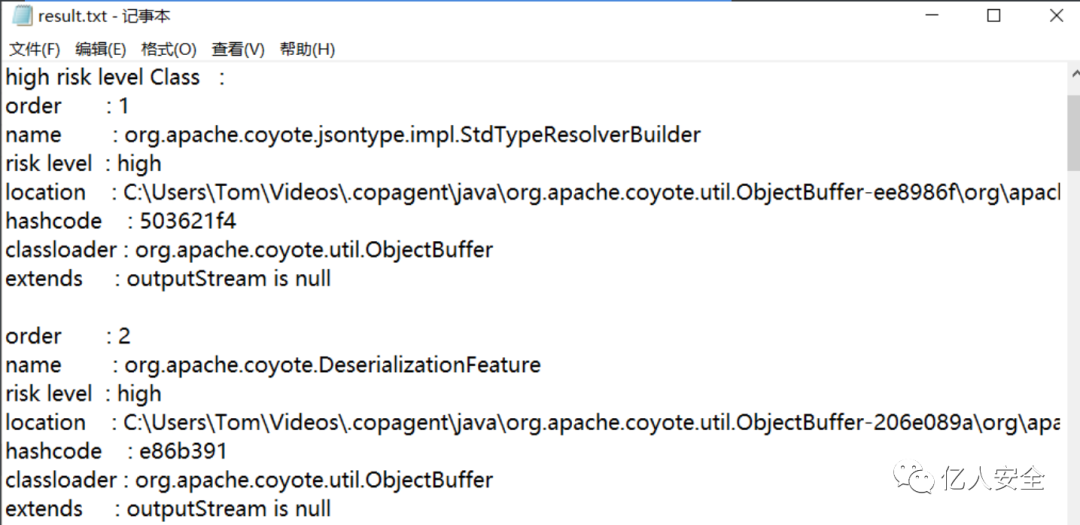Minimize the Notepad window
Viewport: 1080px width, 525px height.
click(931, 16)
